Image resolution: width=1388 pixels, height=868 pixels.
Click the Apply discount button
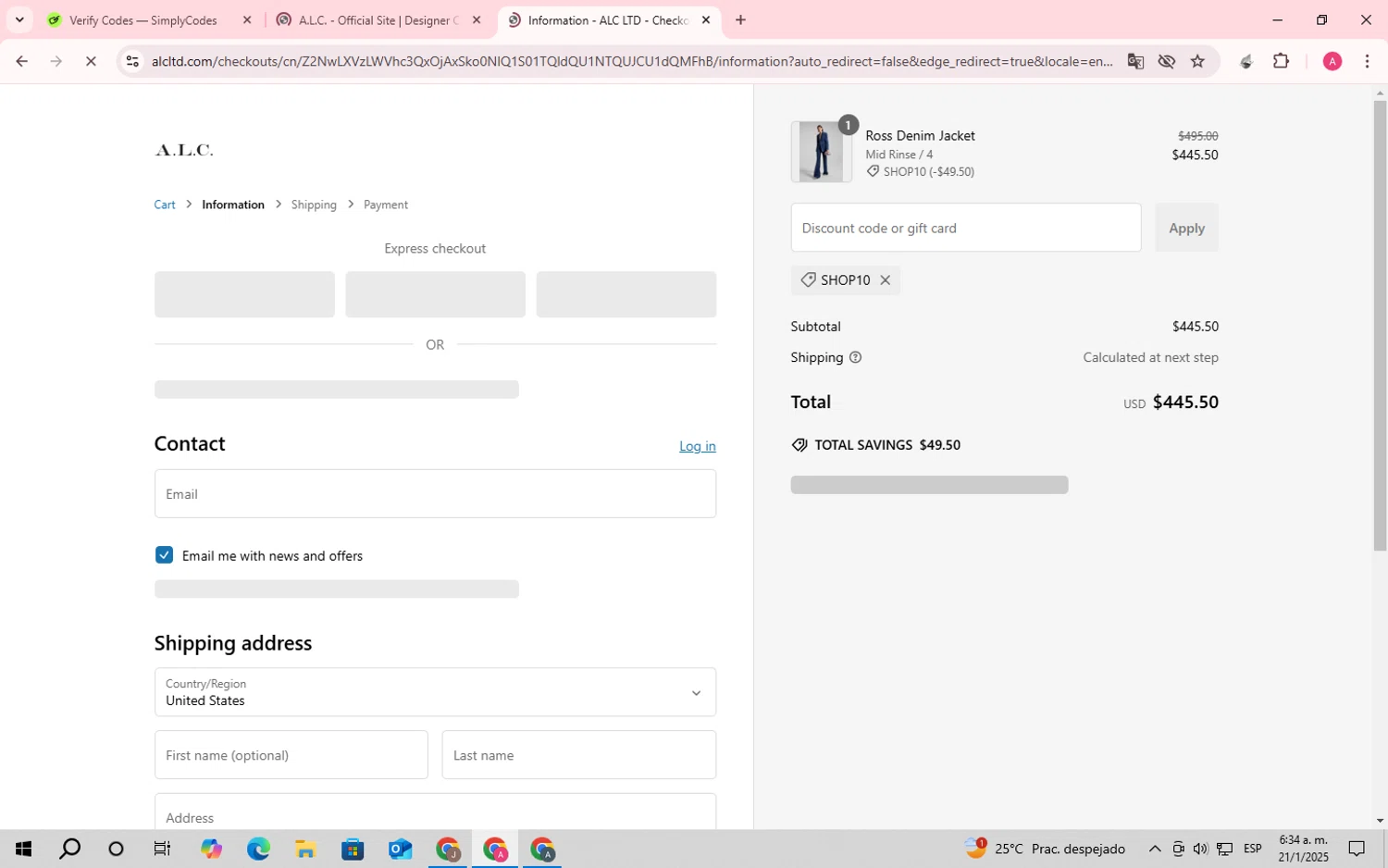point(1186,228)
